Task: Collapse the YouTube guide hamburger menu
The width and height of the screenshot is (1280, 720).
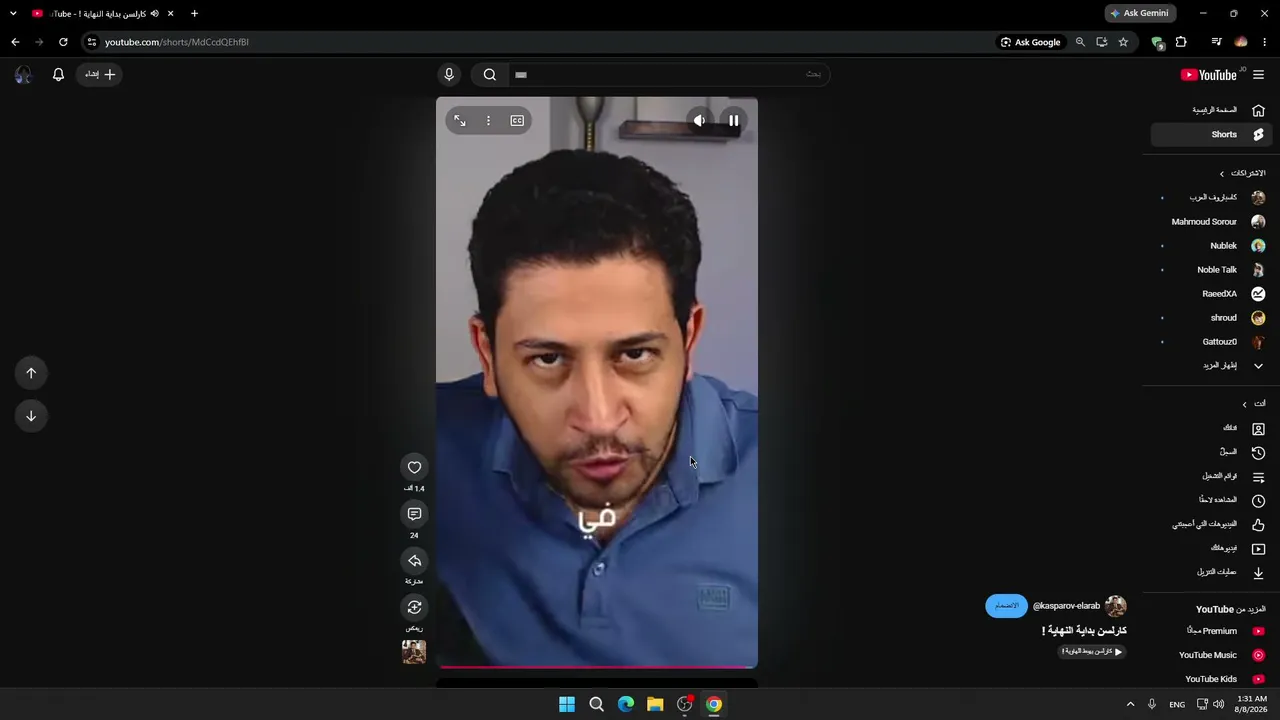Action: pyautogui.click(x=1258, y=75)
